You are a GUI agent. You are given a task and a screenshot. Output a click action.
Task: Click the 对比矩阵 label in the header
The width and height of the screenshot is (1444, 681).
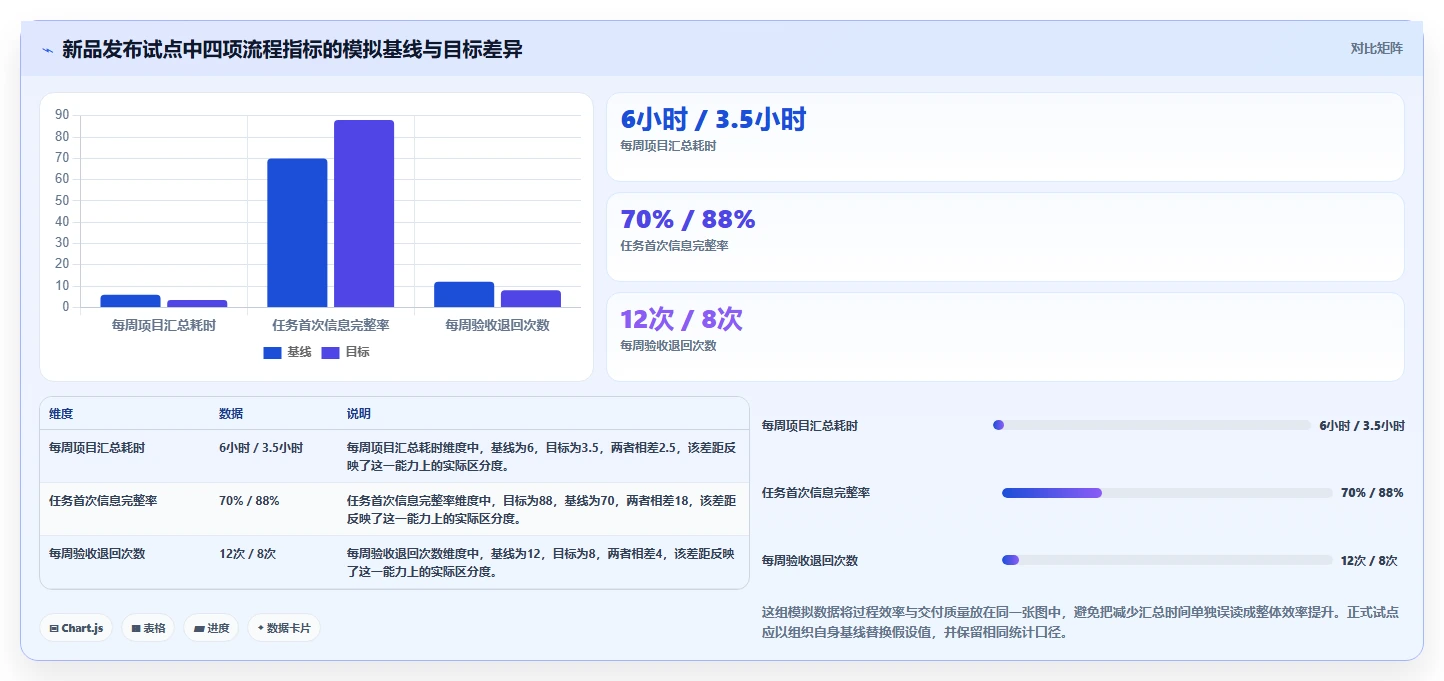click(1376, 48)
